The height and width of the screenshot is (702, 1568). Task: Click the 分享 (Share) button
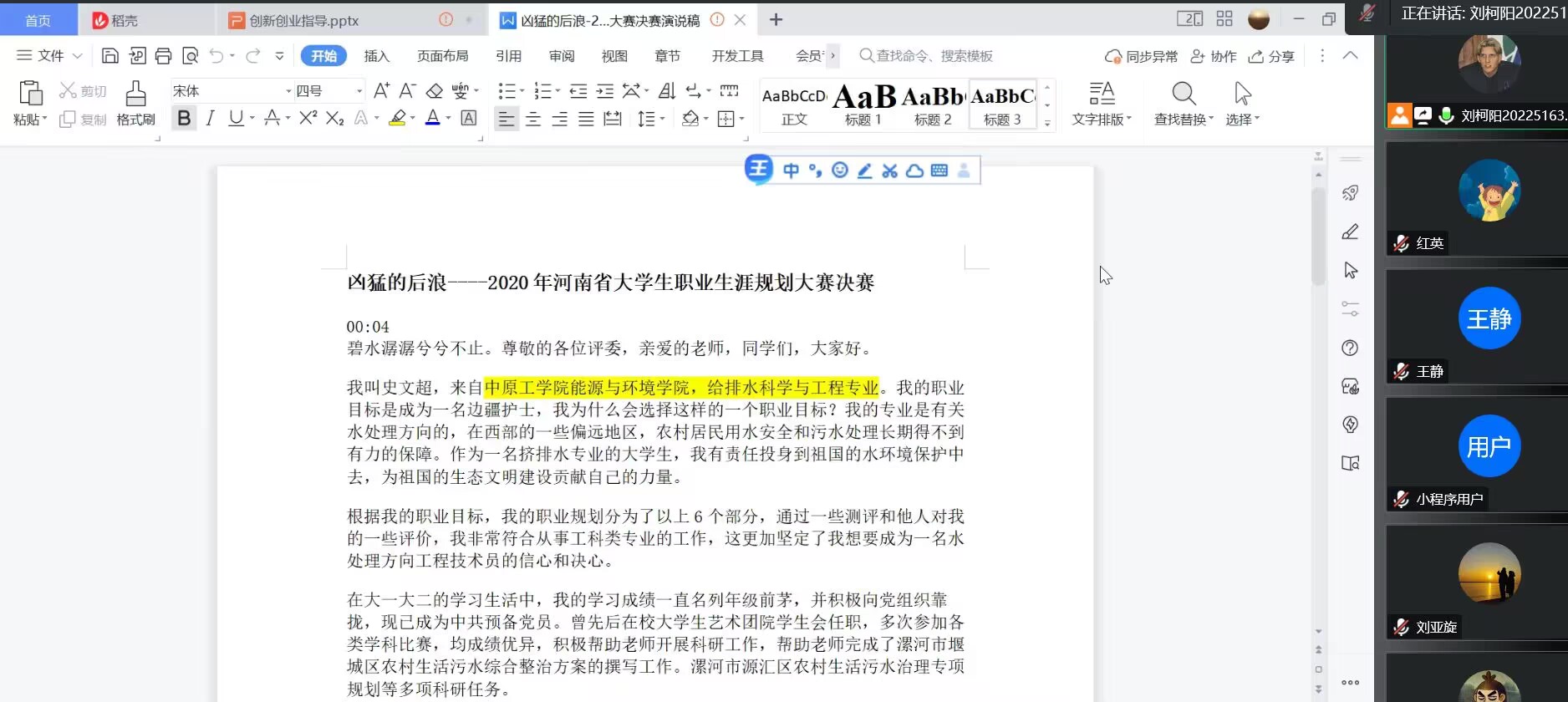1271,56
